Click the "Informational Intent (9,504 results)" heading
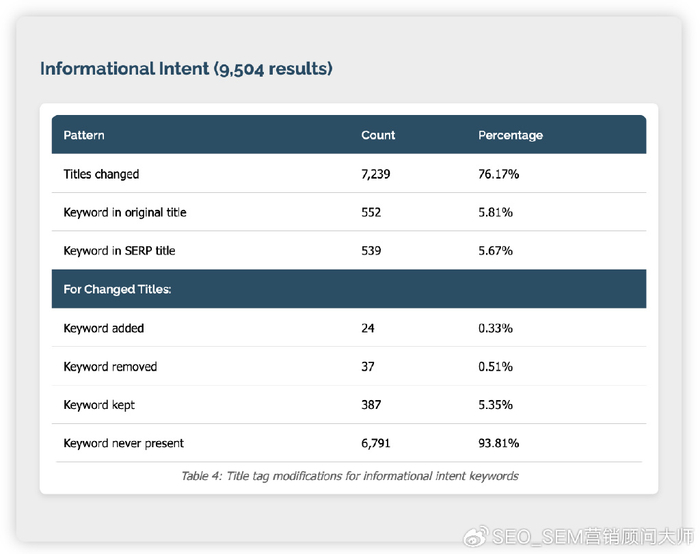This screenshot has height=554, width=700. click(x=186, y=69)
